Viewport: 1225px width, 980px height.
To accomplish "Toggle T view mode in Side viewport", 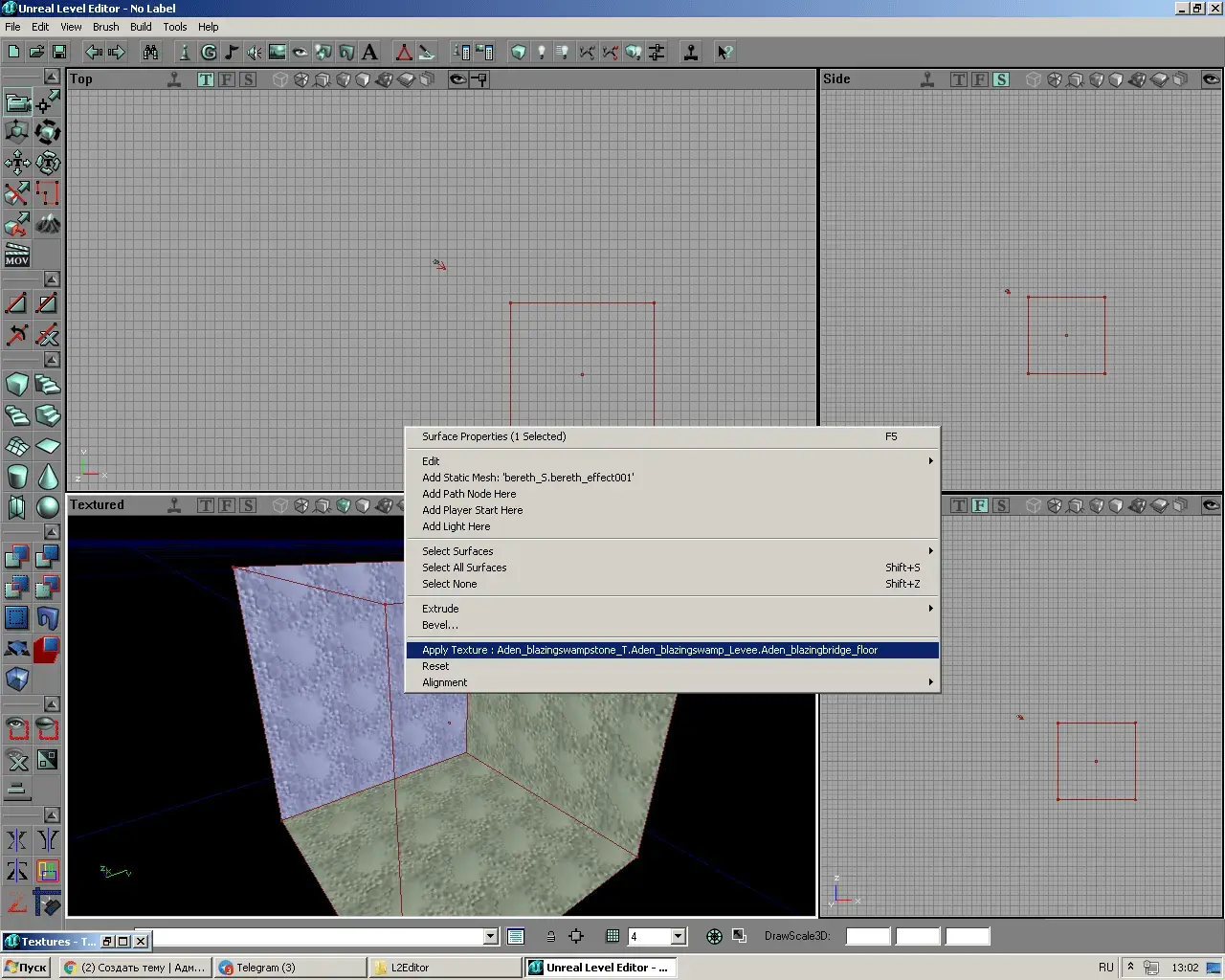I will [959, 79].
